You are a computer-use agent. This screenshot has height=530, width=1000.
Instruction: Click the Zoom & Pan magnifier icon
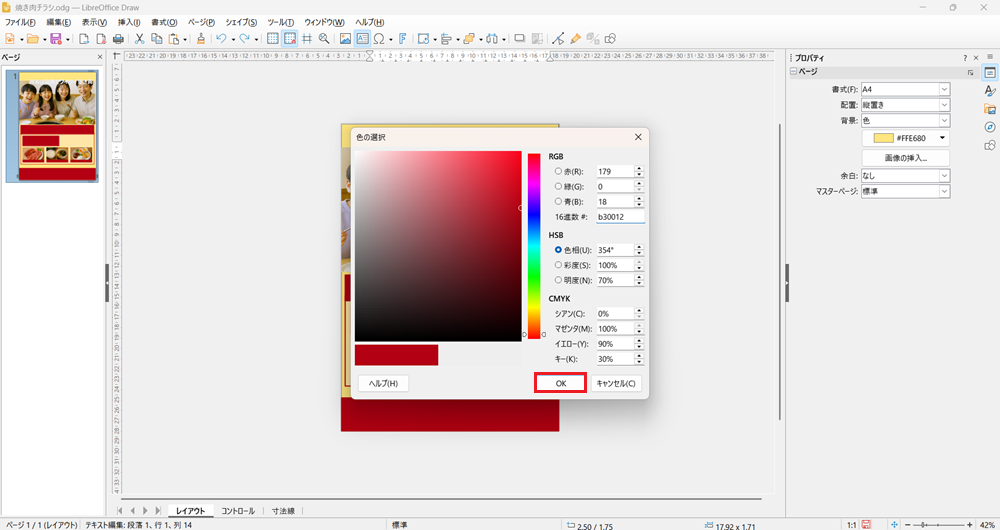click(324, 39)
